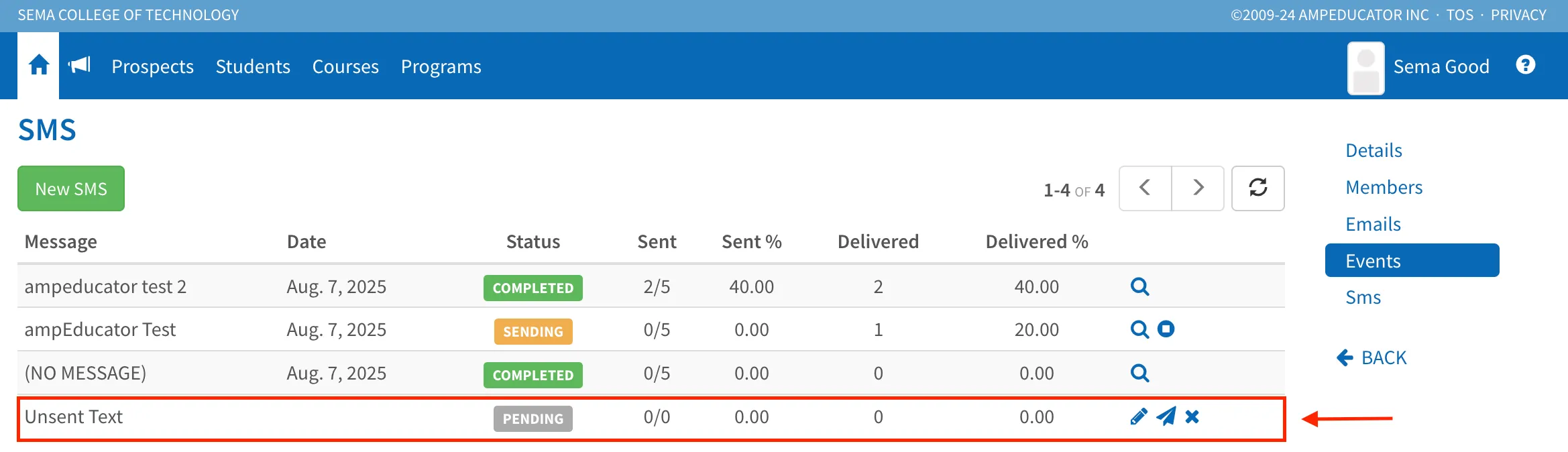Click the Message column header
Screen dimensions: 1568x452
(x=61, y=241)
